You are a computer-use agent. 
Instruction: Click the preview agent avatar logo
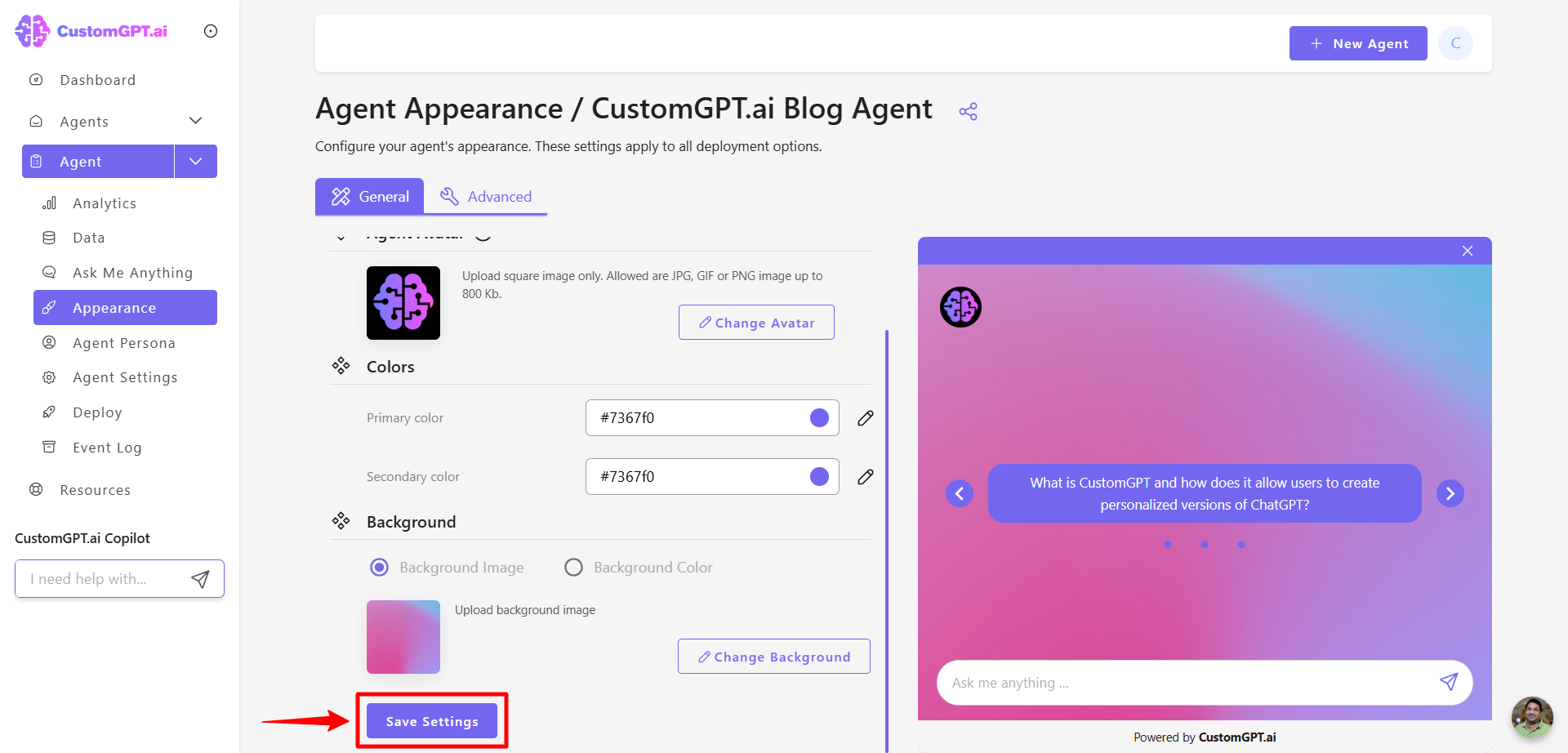pos(960,307)
